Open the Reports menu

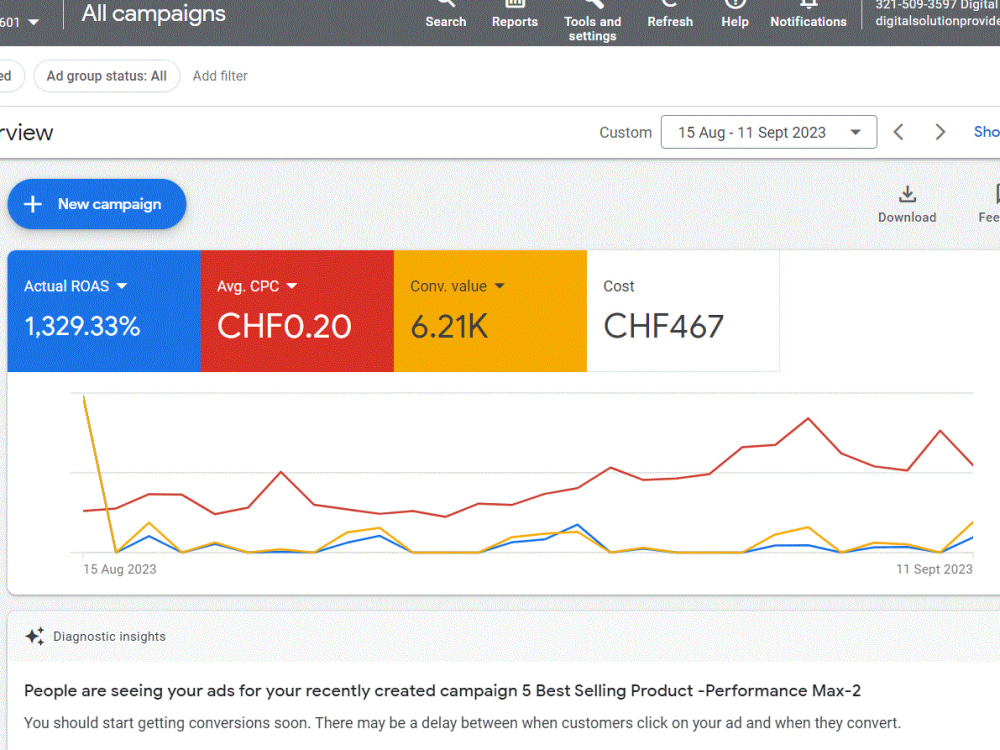(x=514, y=15)
